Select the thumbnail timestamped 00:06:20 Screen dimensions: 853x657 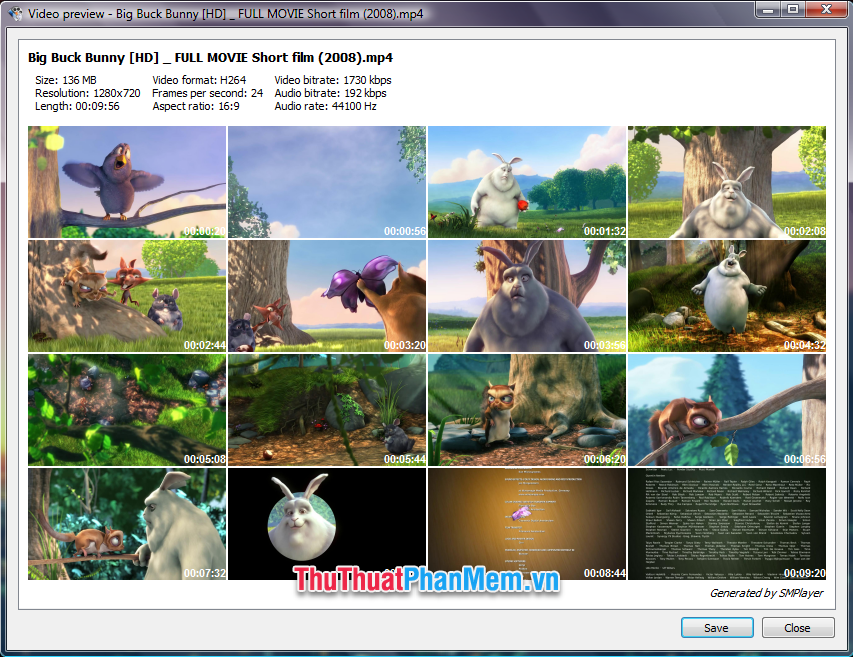(x=527, y=410)
